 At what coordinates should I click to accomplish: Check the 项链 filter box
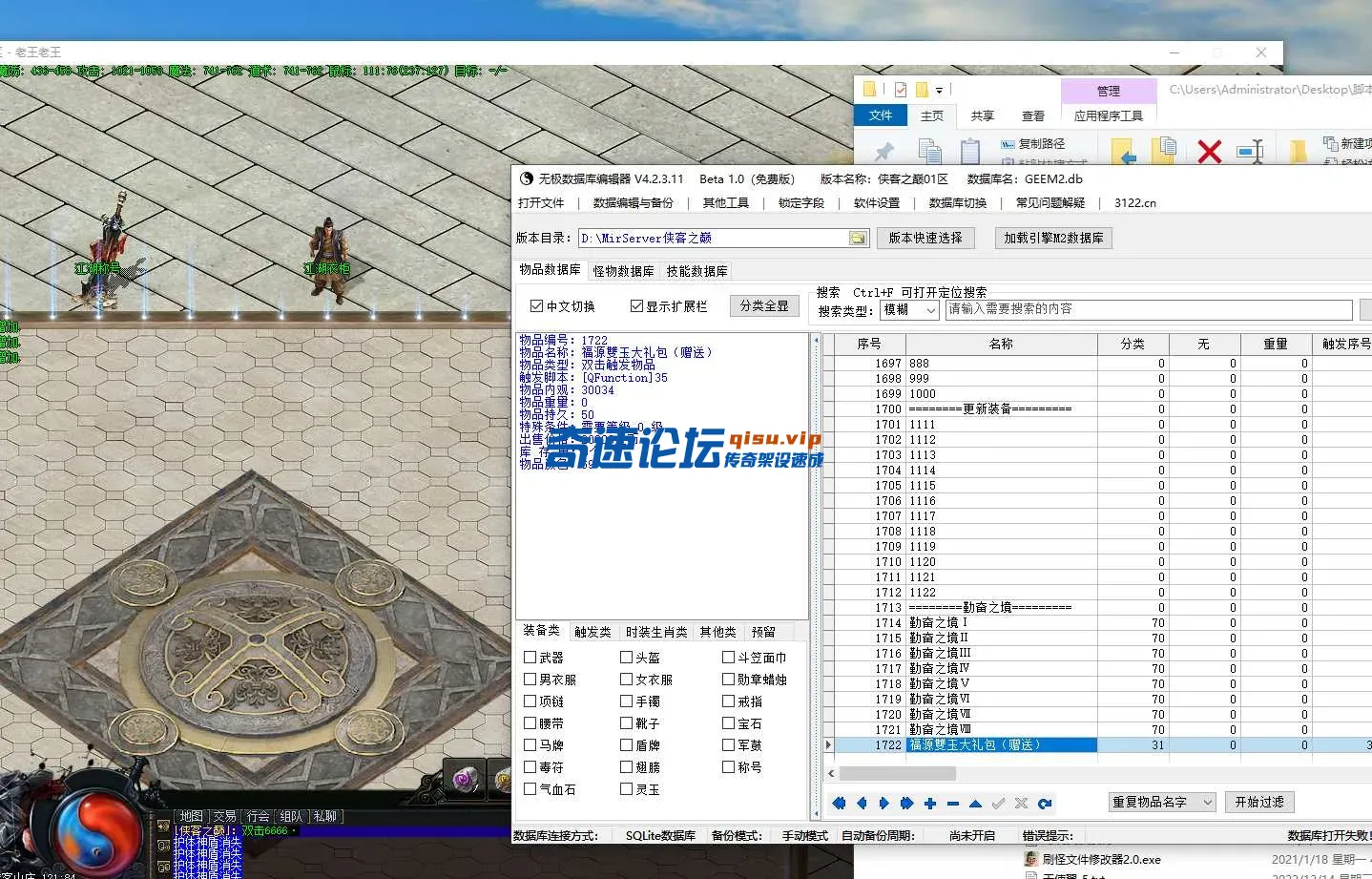[530, 701]
